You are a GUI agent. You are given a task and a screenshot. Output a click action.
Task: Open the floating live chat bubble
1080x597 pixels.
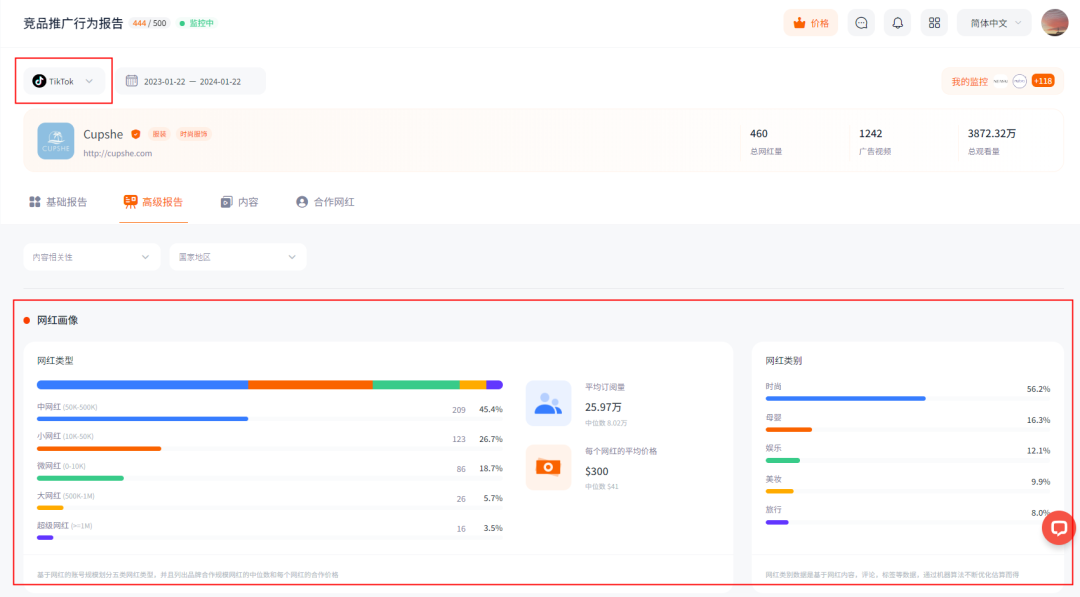pyautogui.click(x=1058, y=528)
